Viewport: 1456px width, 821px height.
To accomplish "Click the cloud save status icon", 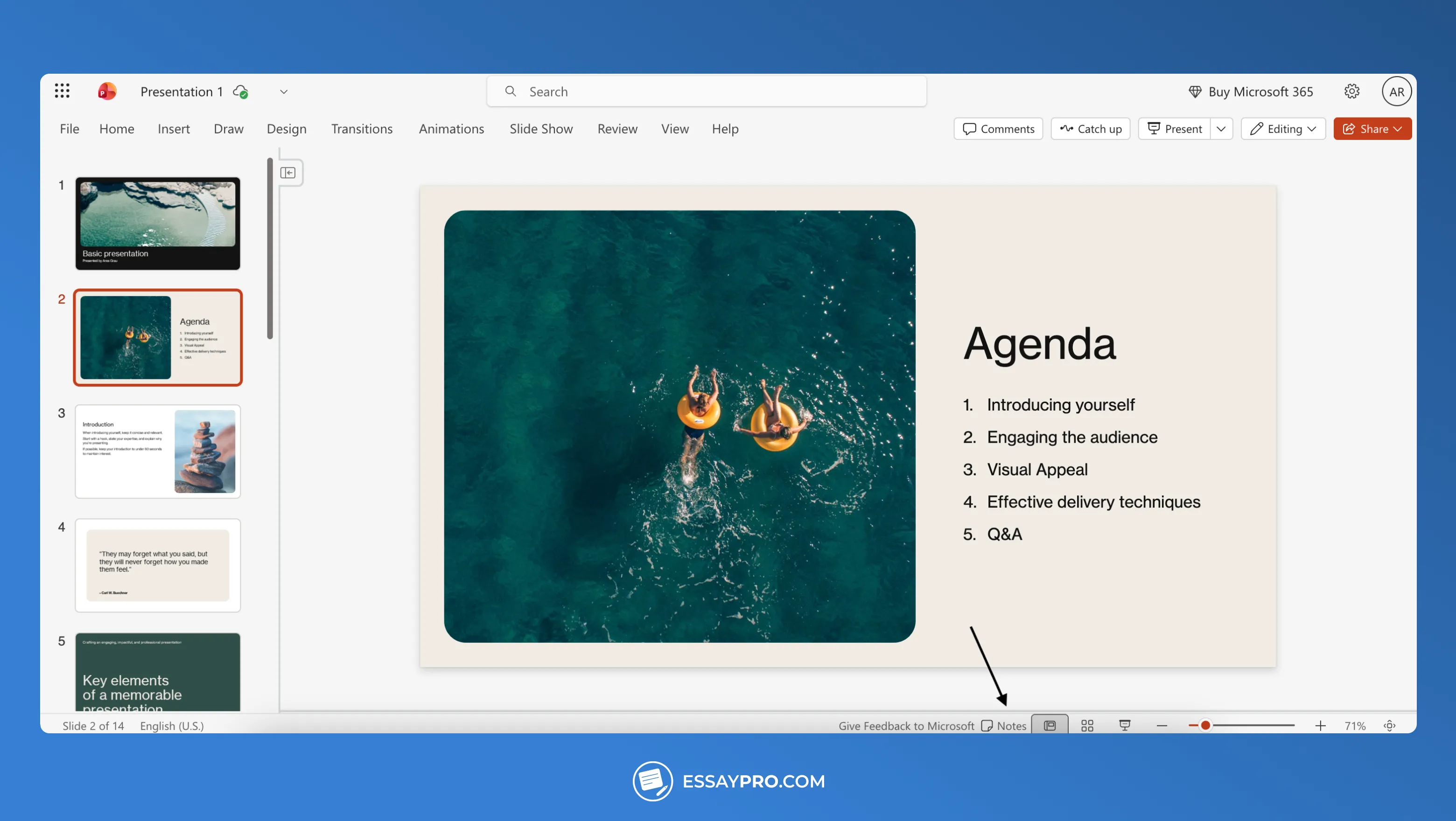I will tap(240, 92).
